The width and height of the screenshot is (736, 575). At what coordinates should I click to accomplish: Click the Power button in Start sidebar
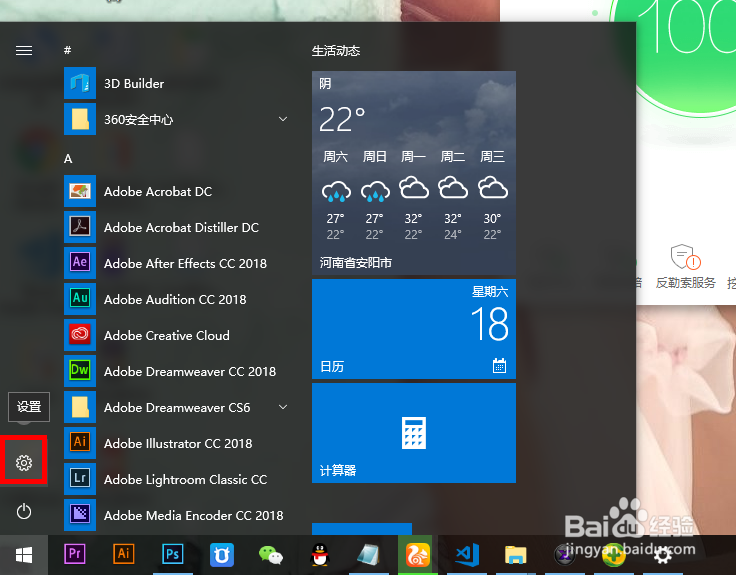coord(24,511)
